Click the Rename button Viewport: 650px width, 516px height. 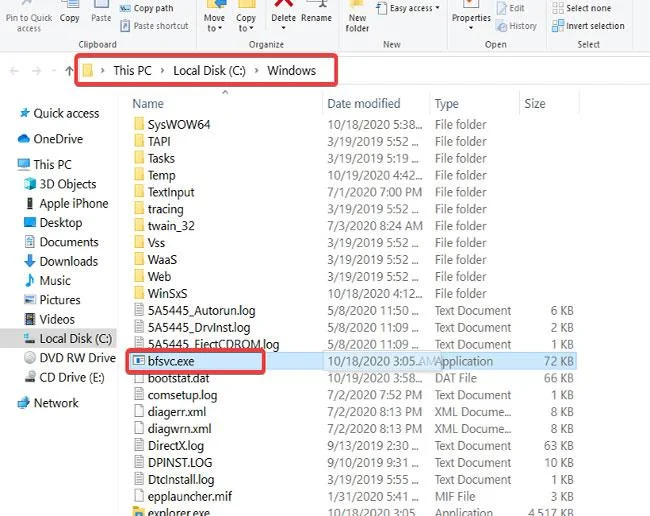point(316,12)
